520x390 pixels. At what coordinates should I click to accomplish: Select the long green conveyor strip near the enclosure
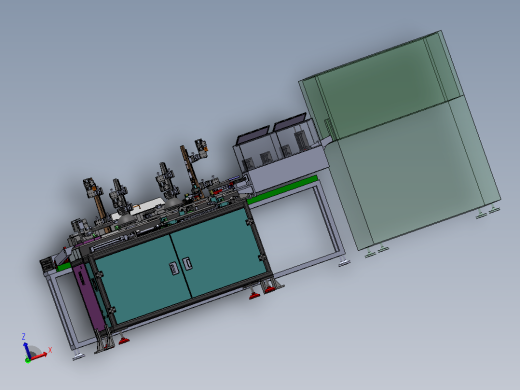282,190
